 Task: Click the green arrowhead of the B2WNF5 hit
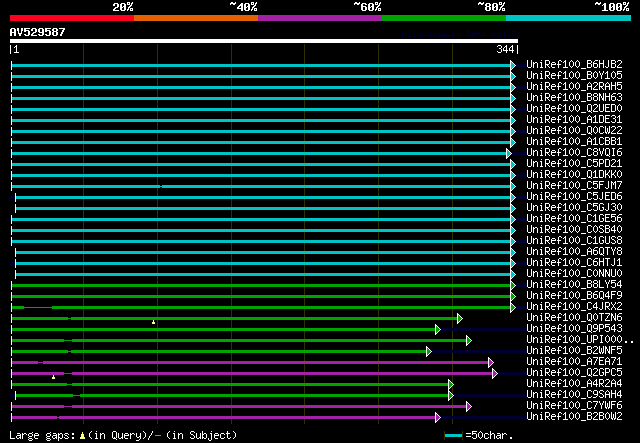tap(429, 352)
